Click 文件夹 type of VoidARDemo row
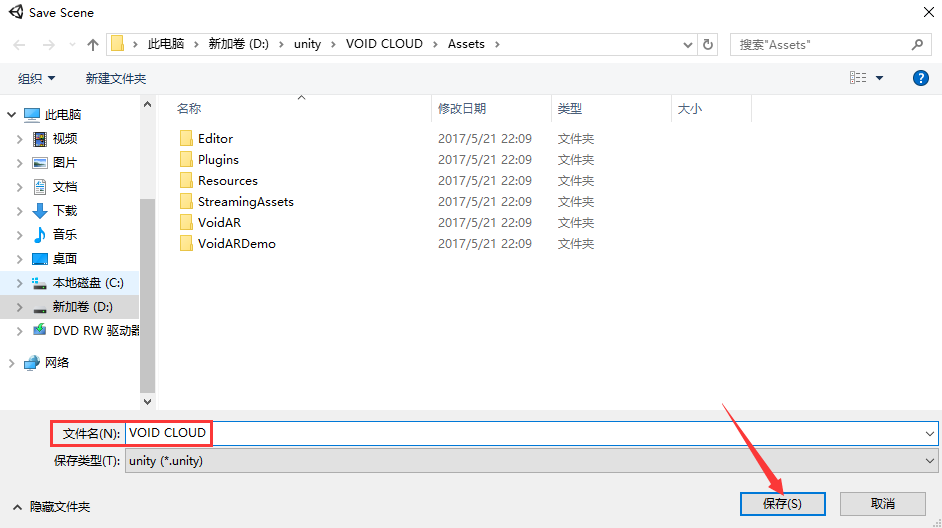The height and width of the screenshot is (528, 942). coord(576,244)
